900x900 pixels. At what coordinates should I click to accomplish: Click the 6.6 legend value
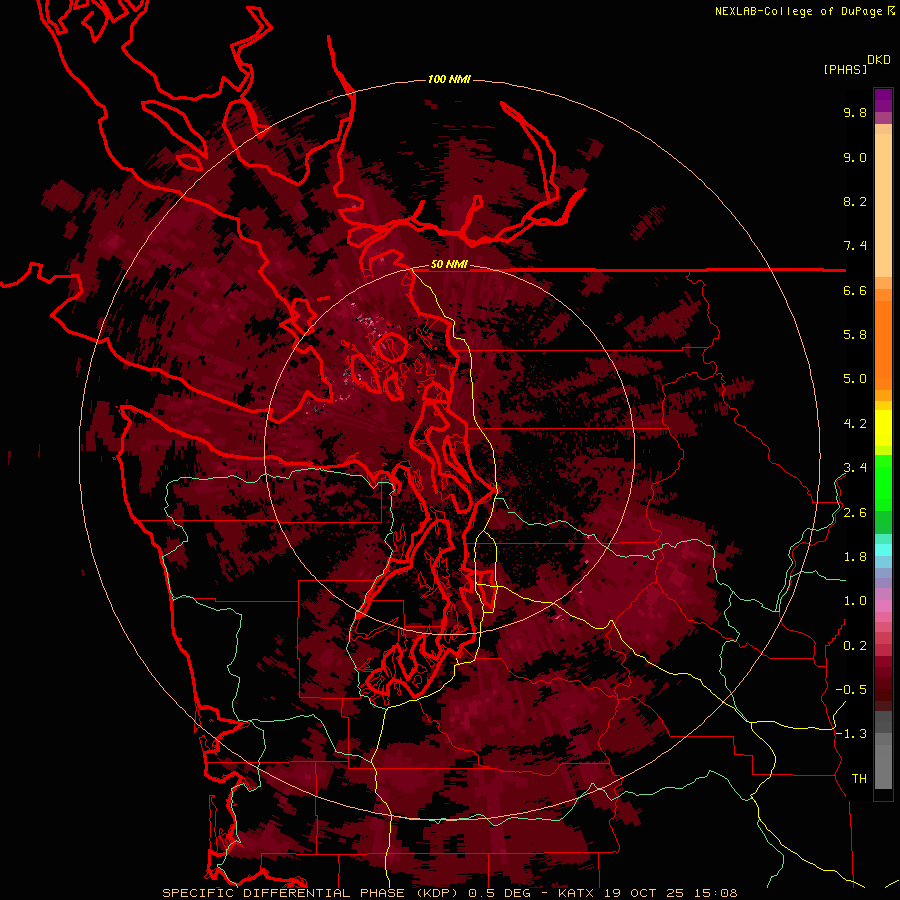tap(855, 290)
